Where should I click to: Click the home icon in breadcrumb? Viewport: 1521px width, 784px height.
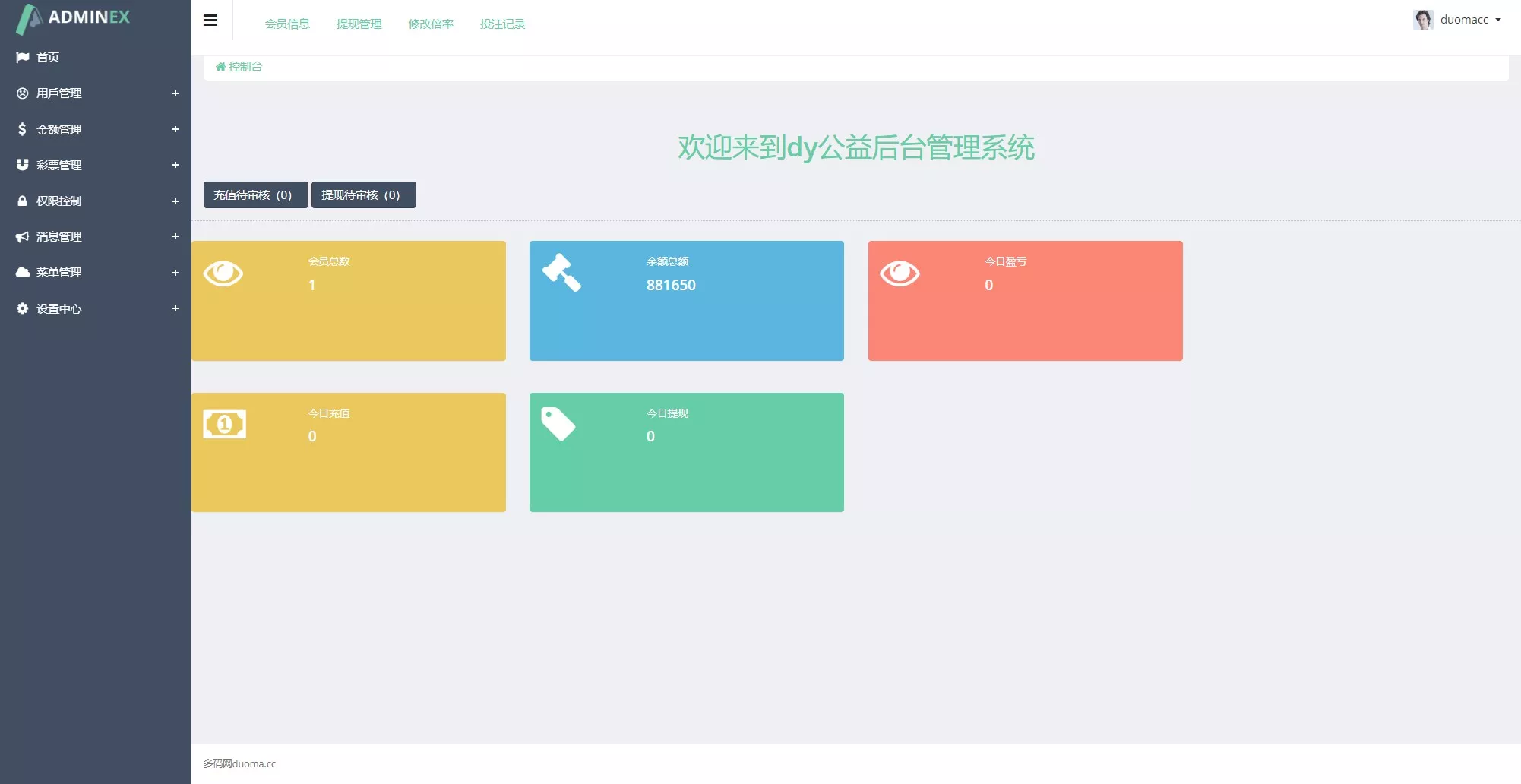coord(220,67)
